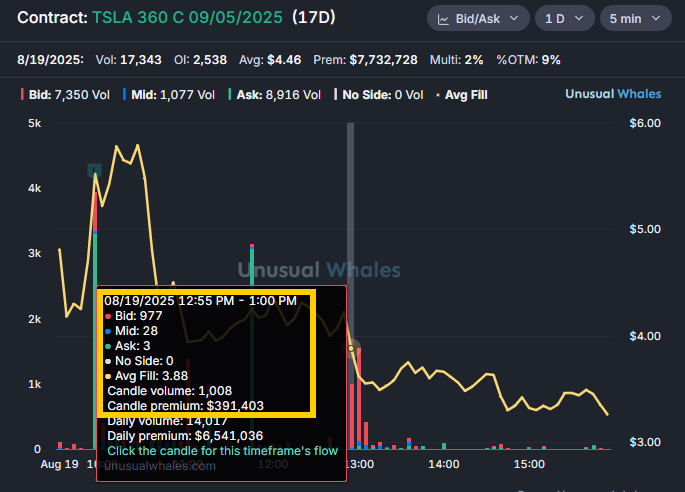Image resolution: width=685 pixels, height=492 pixels.
Task: Toggle the No Side volume legend entry
Action: coord(378,95)
